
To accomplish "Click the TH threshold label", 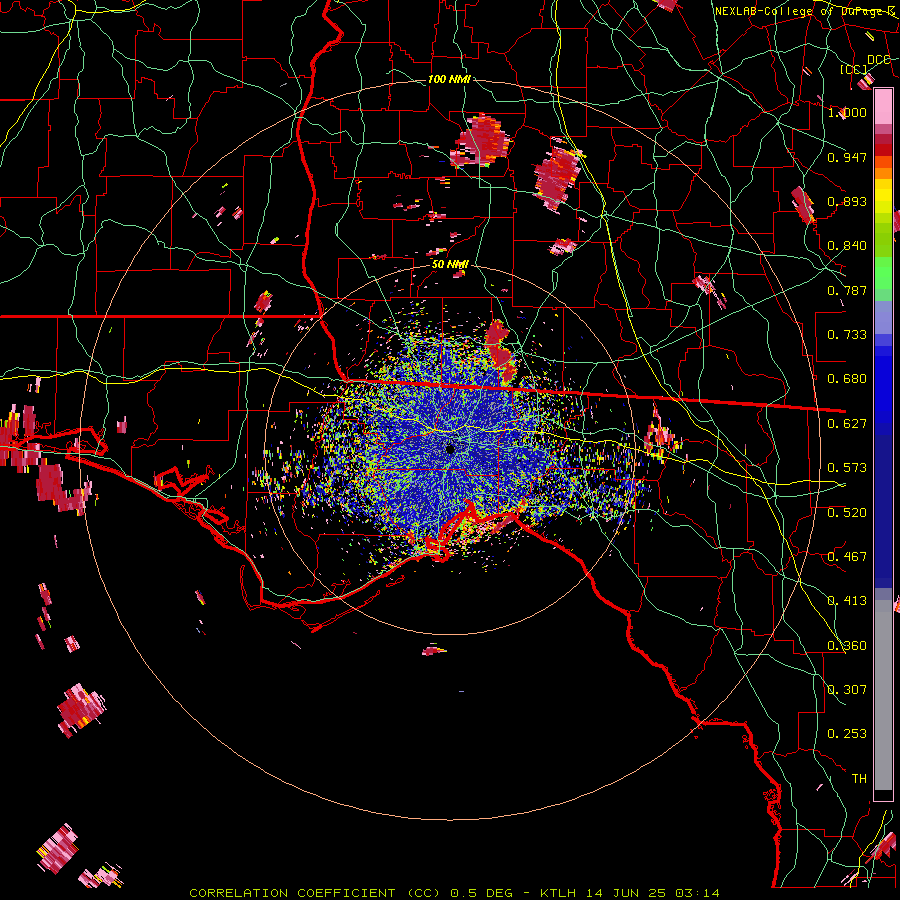I will [x=859, y=779].
